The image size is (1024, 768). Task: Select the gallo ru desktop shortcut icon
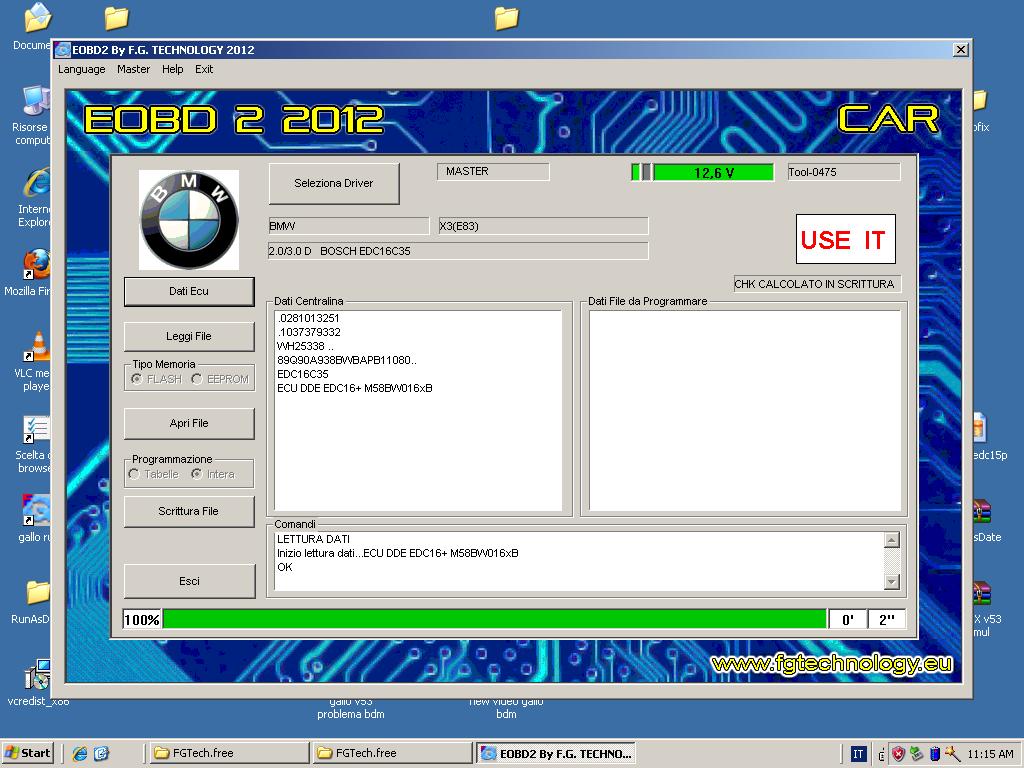pyautogui.click(x=36, y=511)
